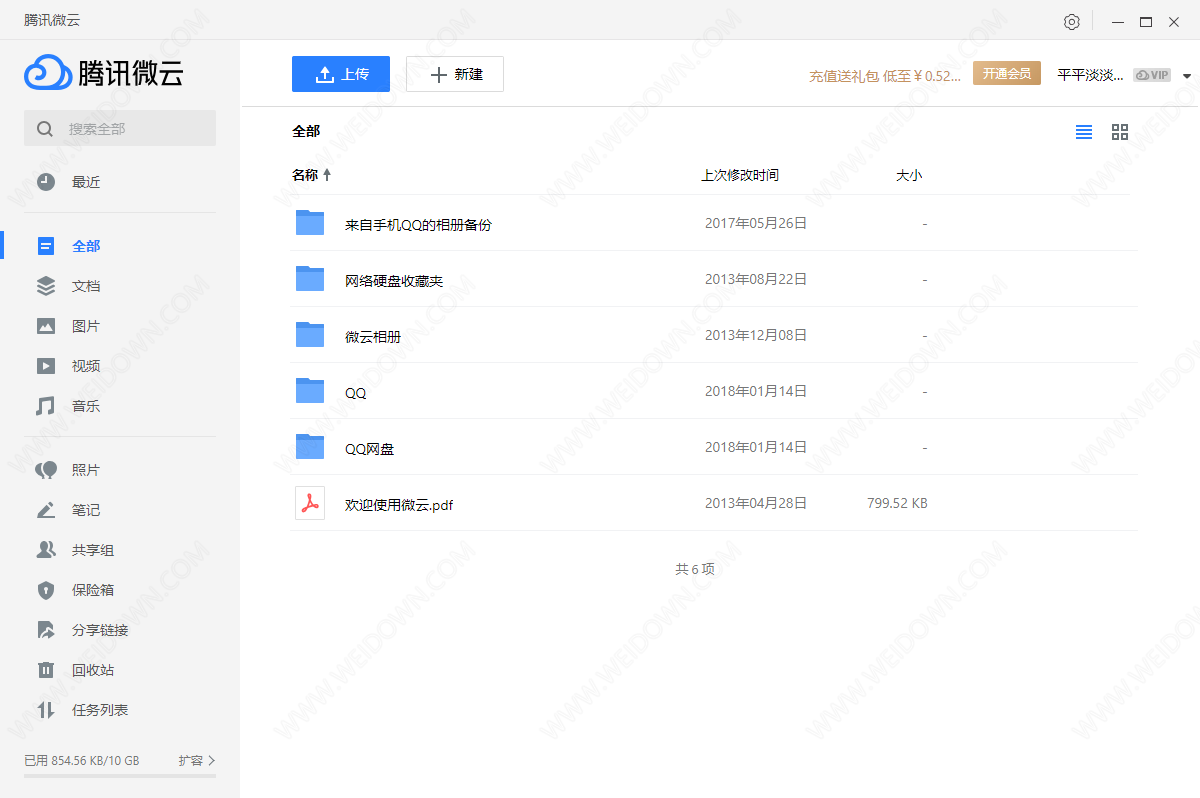Screen dimensions: 1200x798
Task: Open 任务列表 transfer arrows icon
Action: coord(46,710)
